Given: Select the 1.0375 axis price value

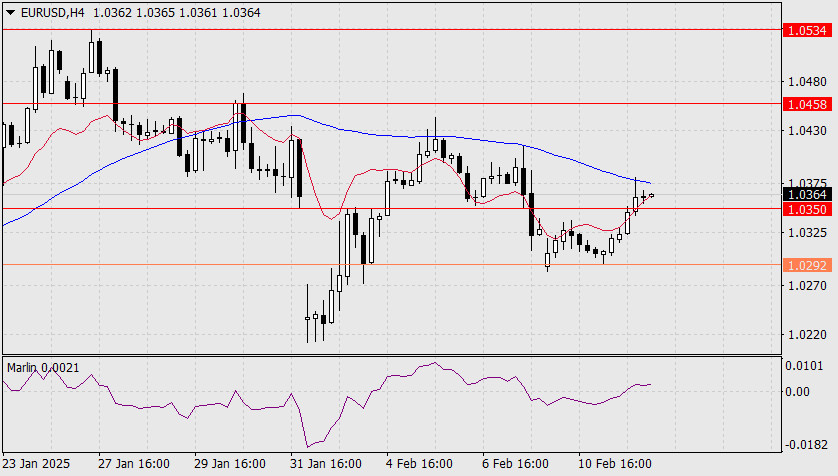Looking at the screenshot, I should (808, 183).
